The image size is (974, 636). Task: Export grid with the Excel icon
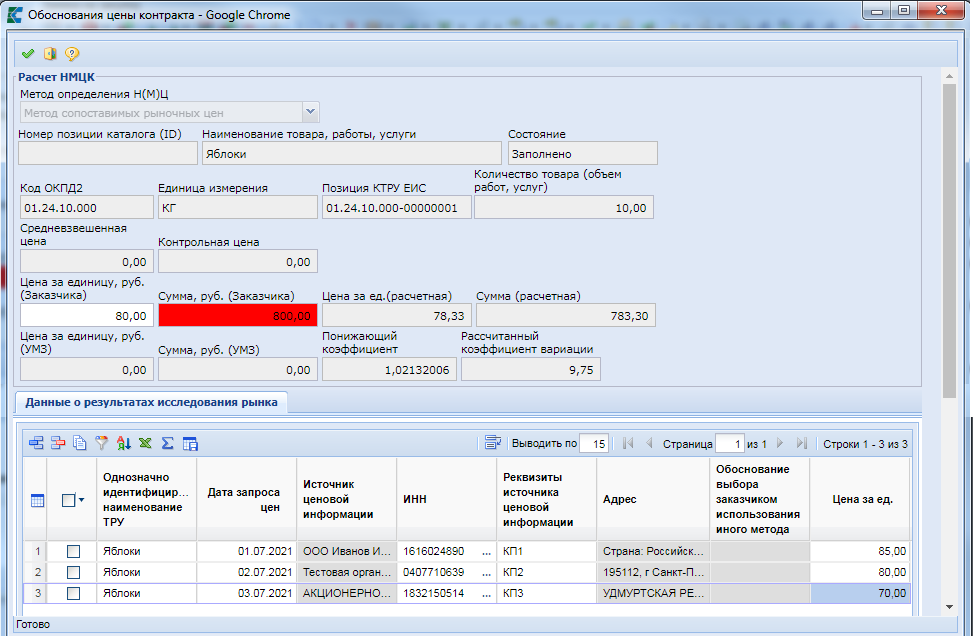point(145,443)
